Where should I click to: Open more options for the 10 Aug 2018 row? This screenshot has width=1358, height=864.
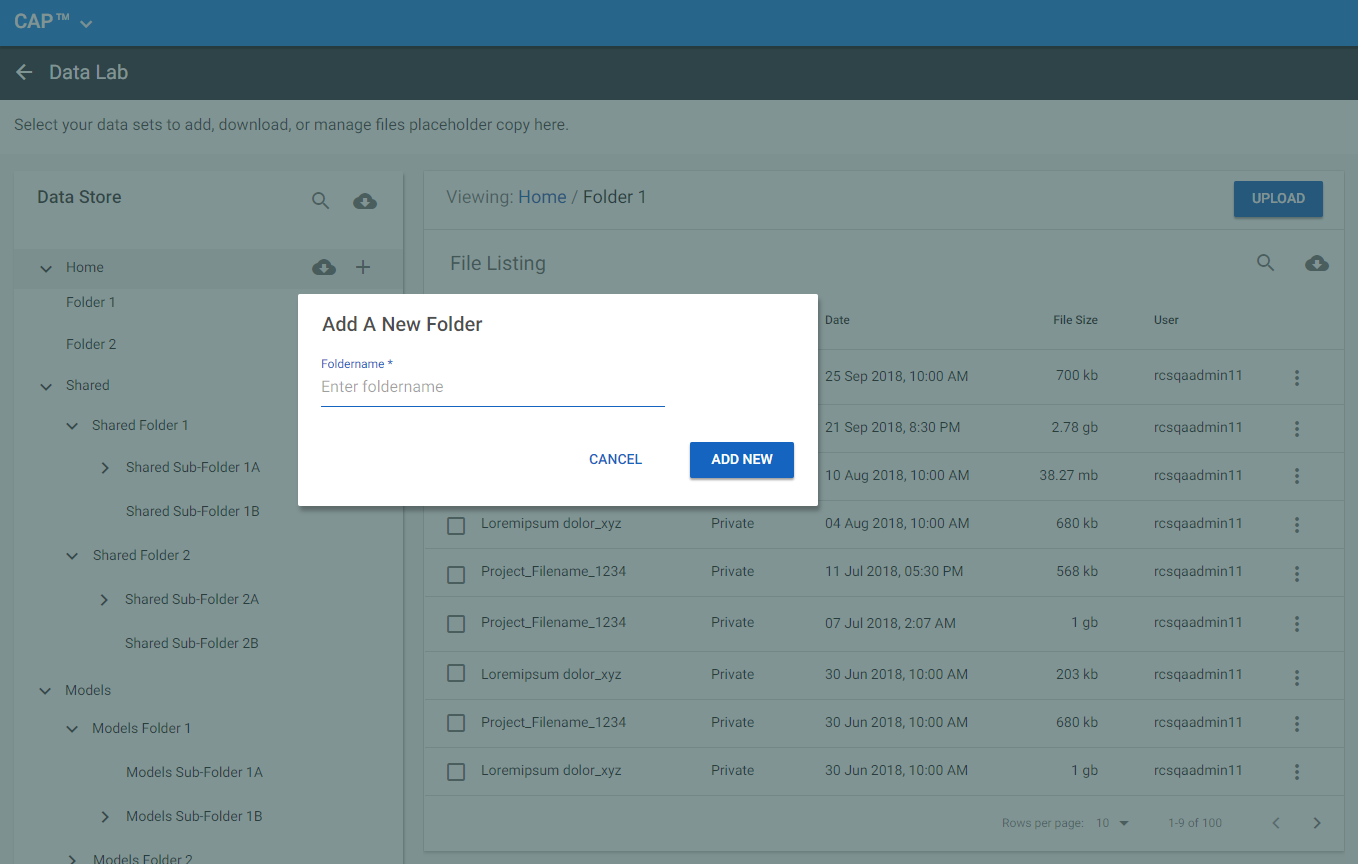point(1297,476)
